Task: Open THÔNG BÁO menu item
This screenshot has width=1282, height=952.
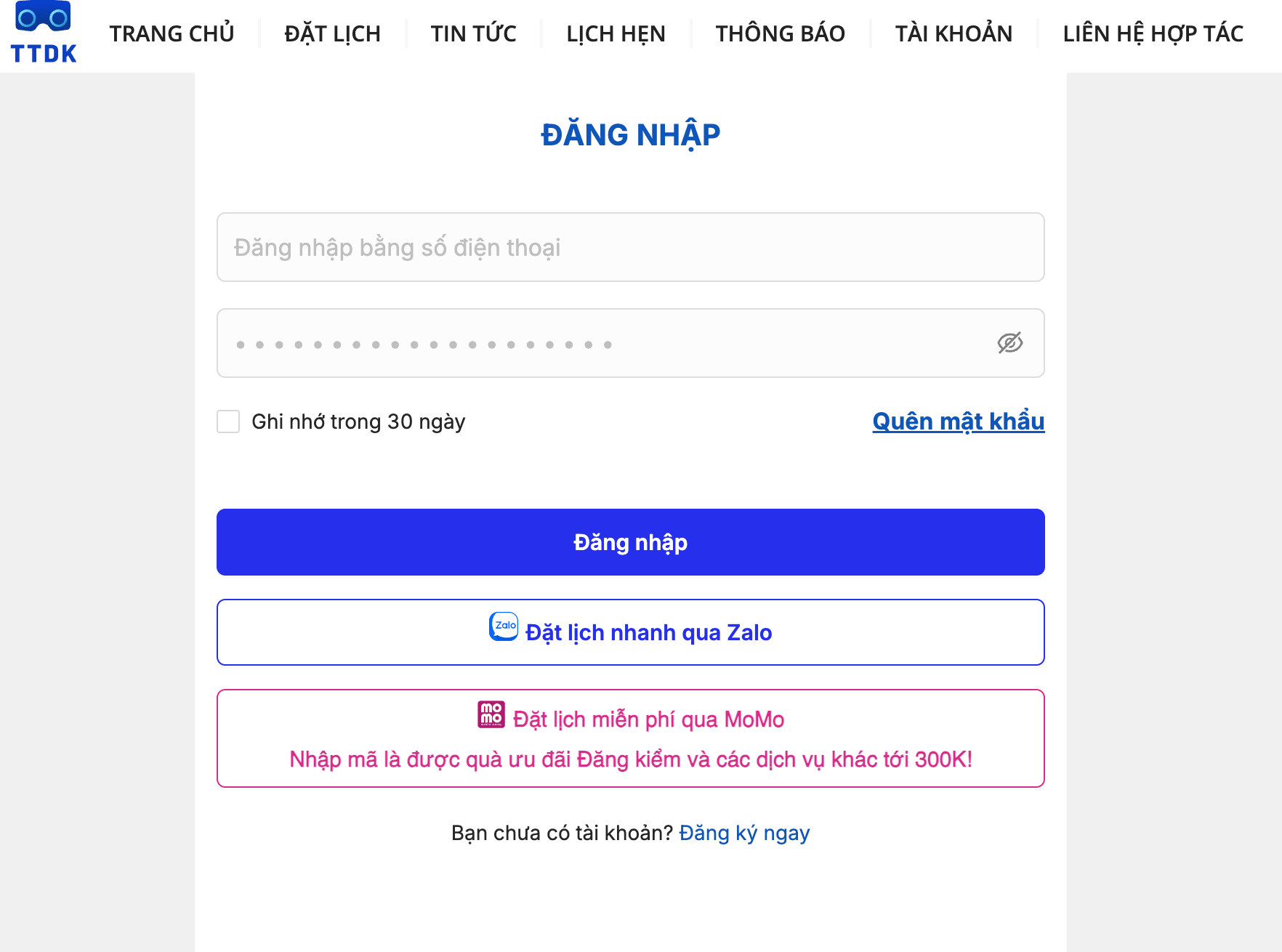Action: tap(780, 33)
